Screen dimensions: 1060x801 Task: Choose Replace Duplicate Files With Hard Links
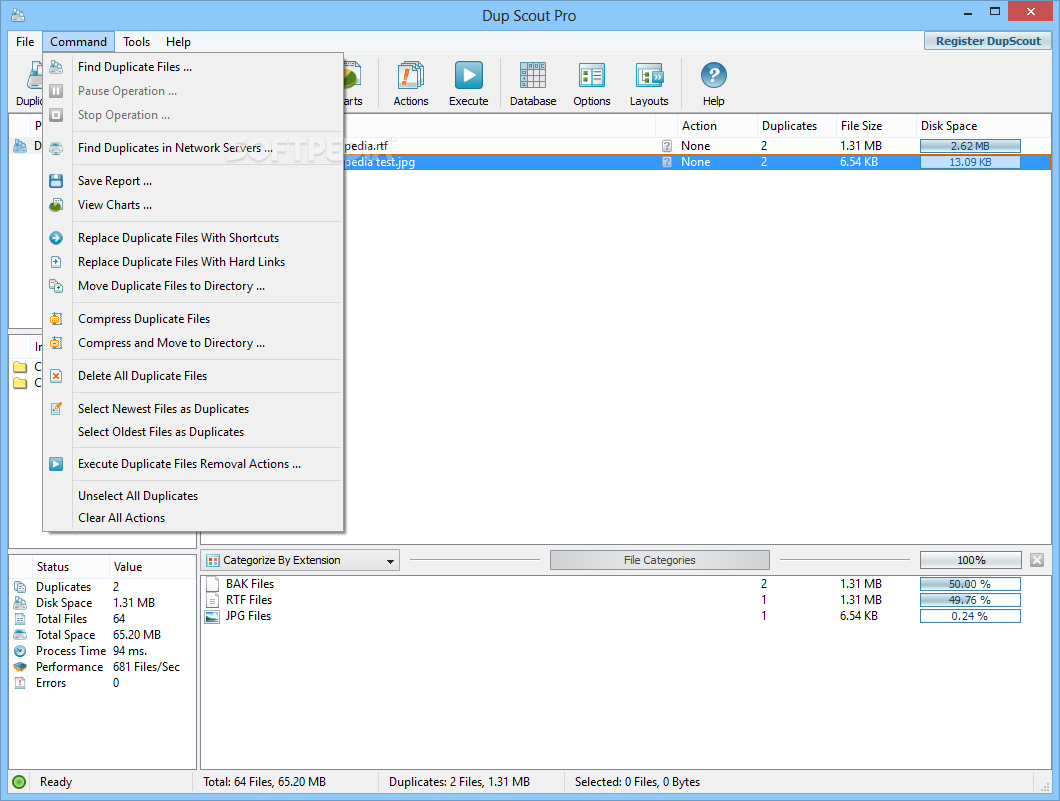tap(193, 262)
